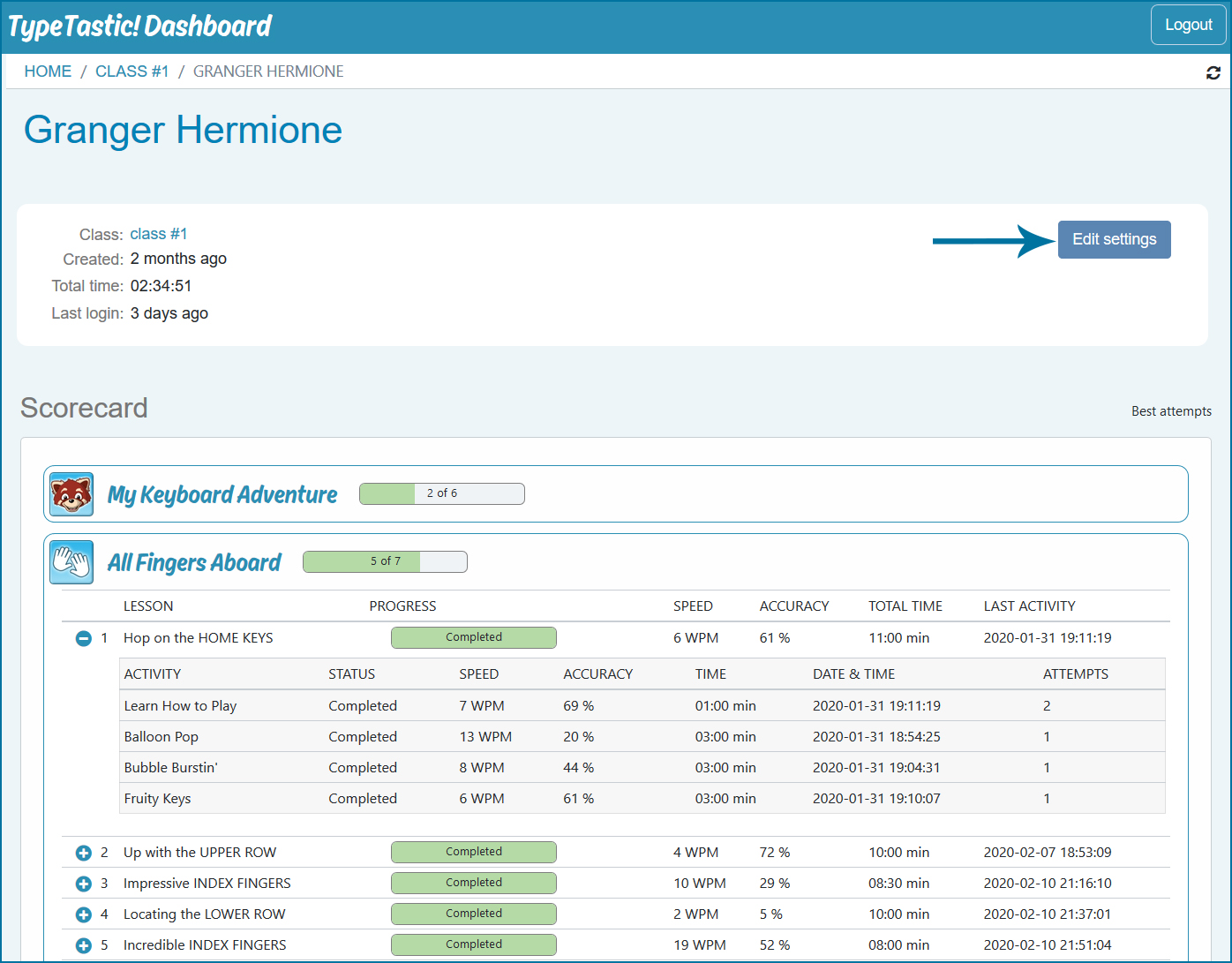This screenshot has width=1232, height=963.
Task: Go to HOME in the breadcrumb
Action: (48, 71)
